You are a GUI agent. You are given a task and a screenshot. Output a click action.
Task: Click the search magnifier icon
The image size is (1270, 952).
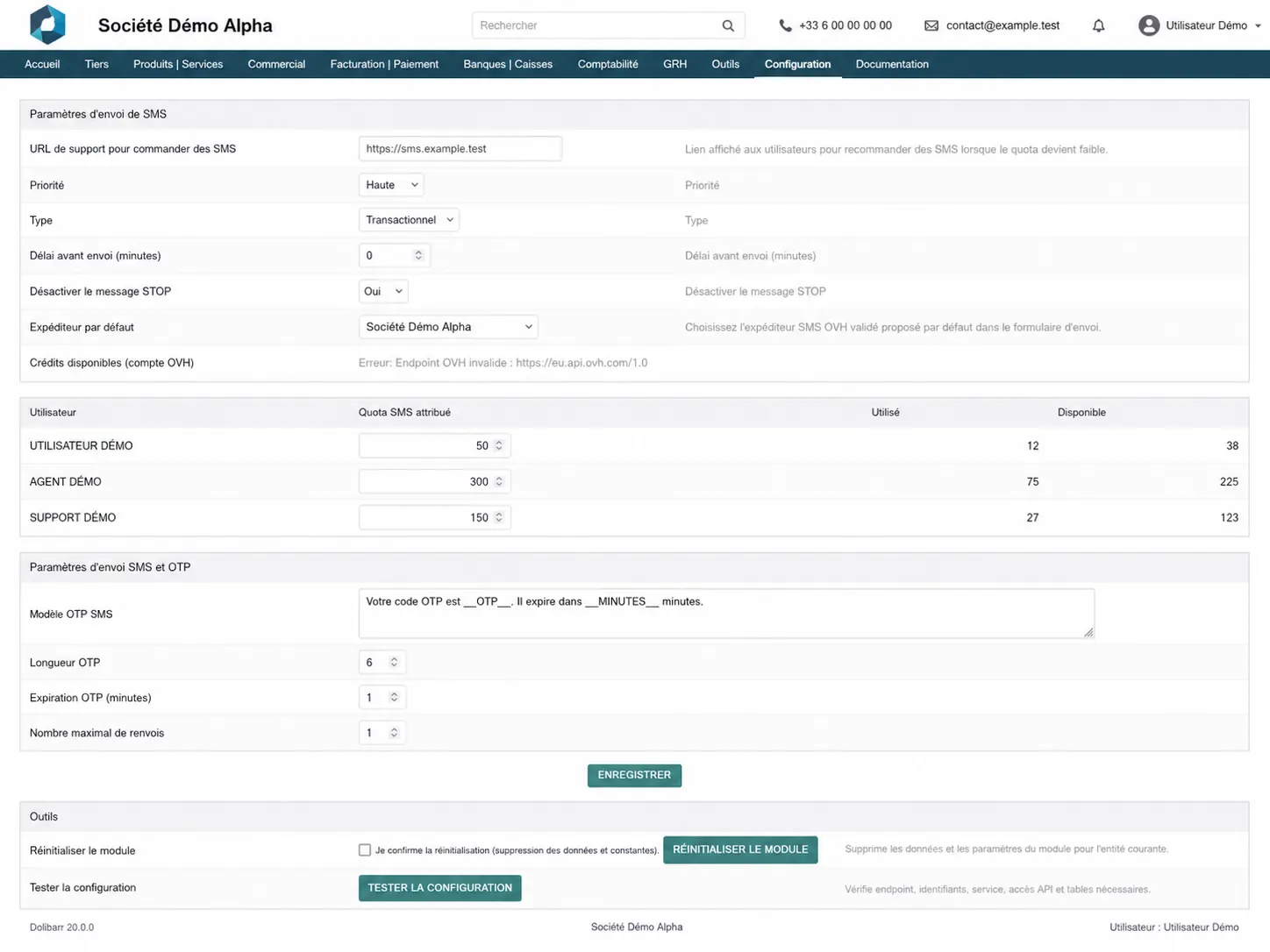[x=728, y=25]
